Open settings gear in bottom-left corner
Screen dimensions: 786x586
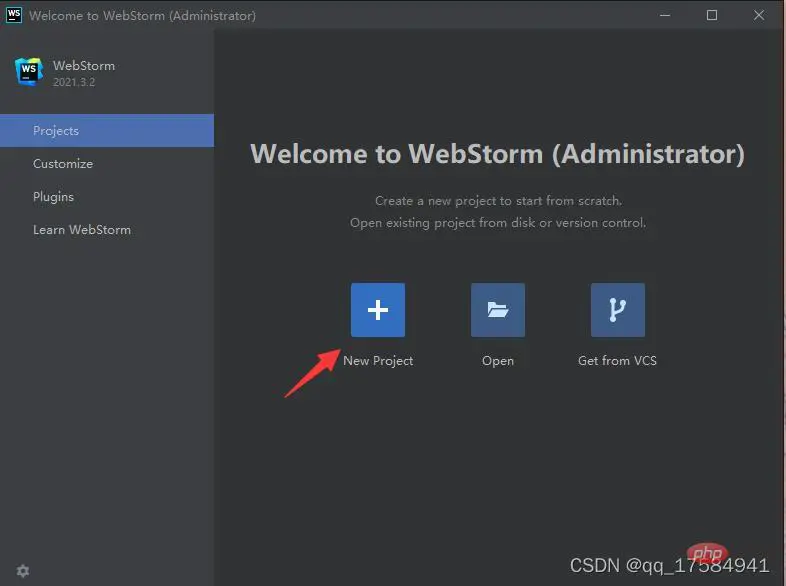click(23, 570)
